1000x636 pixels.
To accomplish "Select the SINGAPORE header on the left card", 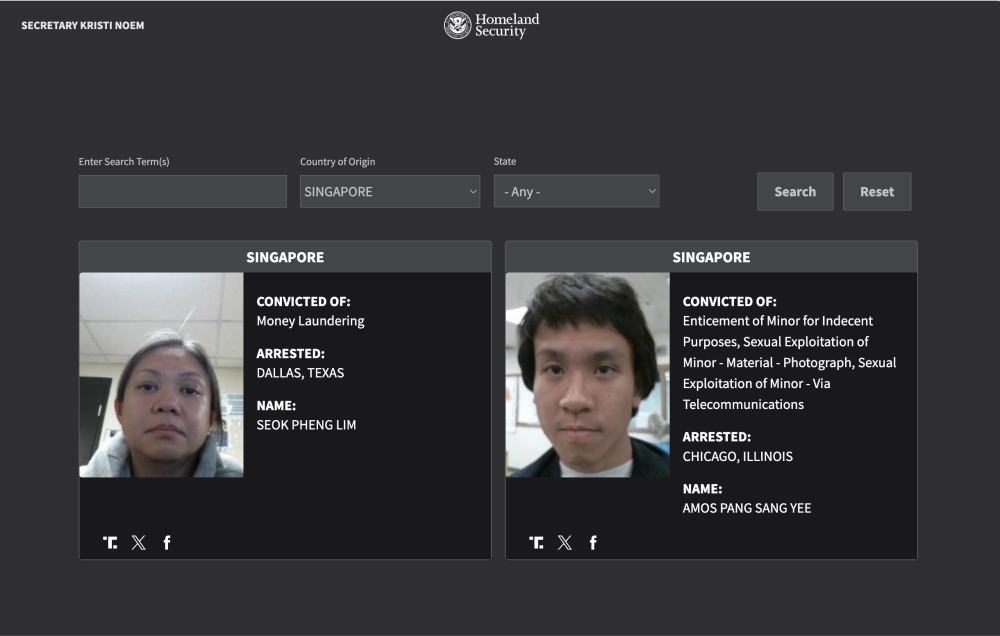I will point(287,257).
